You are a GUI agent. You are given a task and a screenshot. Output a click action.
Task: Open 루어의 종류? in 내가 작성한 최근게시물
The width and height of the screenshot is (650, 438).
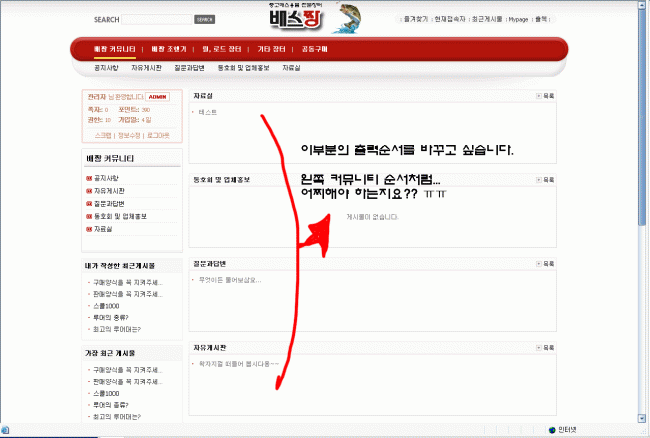110,317
